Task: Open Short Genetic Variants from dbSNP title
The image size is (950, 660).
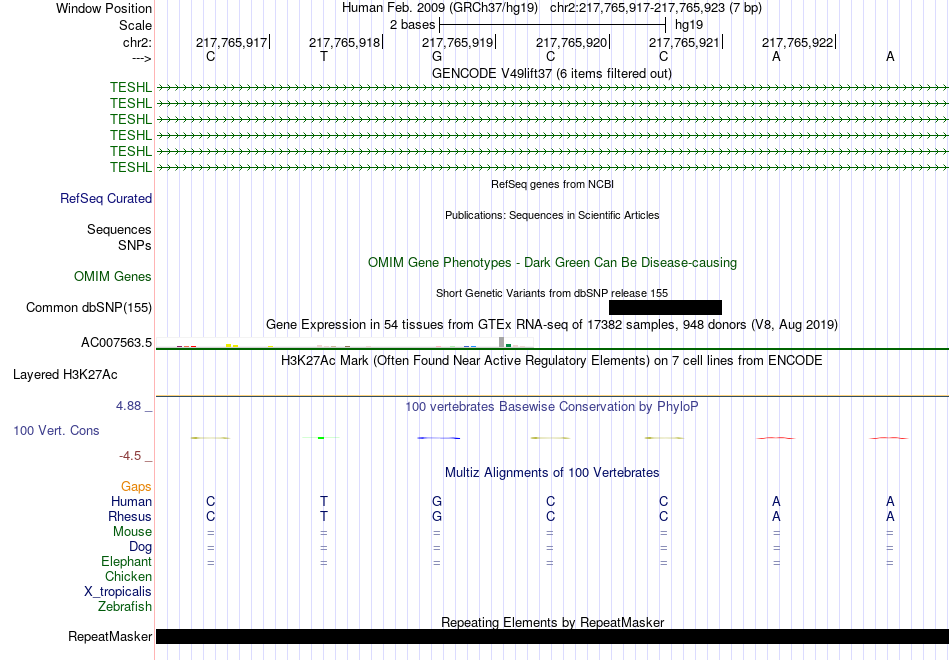Action: [552, 293]
